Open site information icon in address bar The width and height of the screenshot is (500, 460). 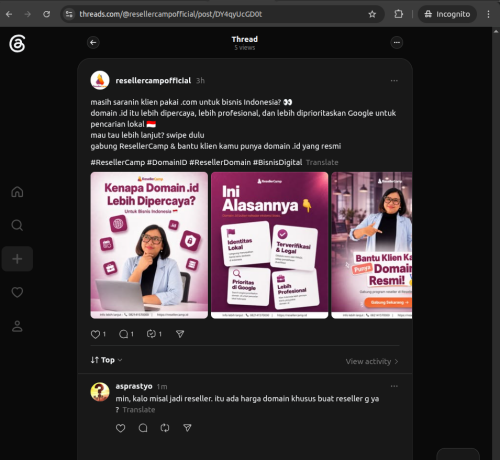[x=69, y=14]
